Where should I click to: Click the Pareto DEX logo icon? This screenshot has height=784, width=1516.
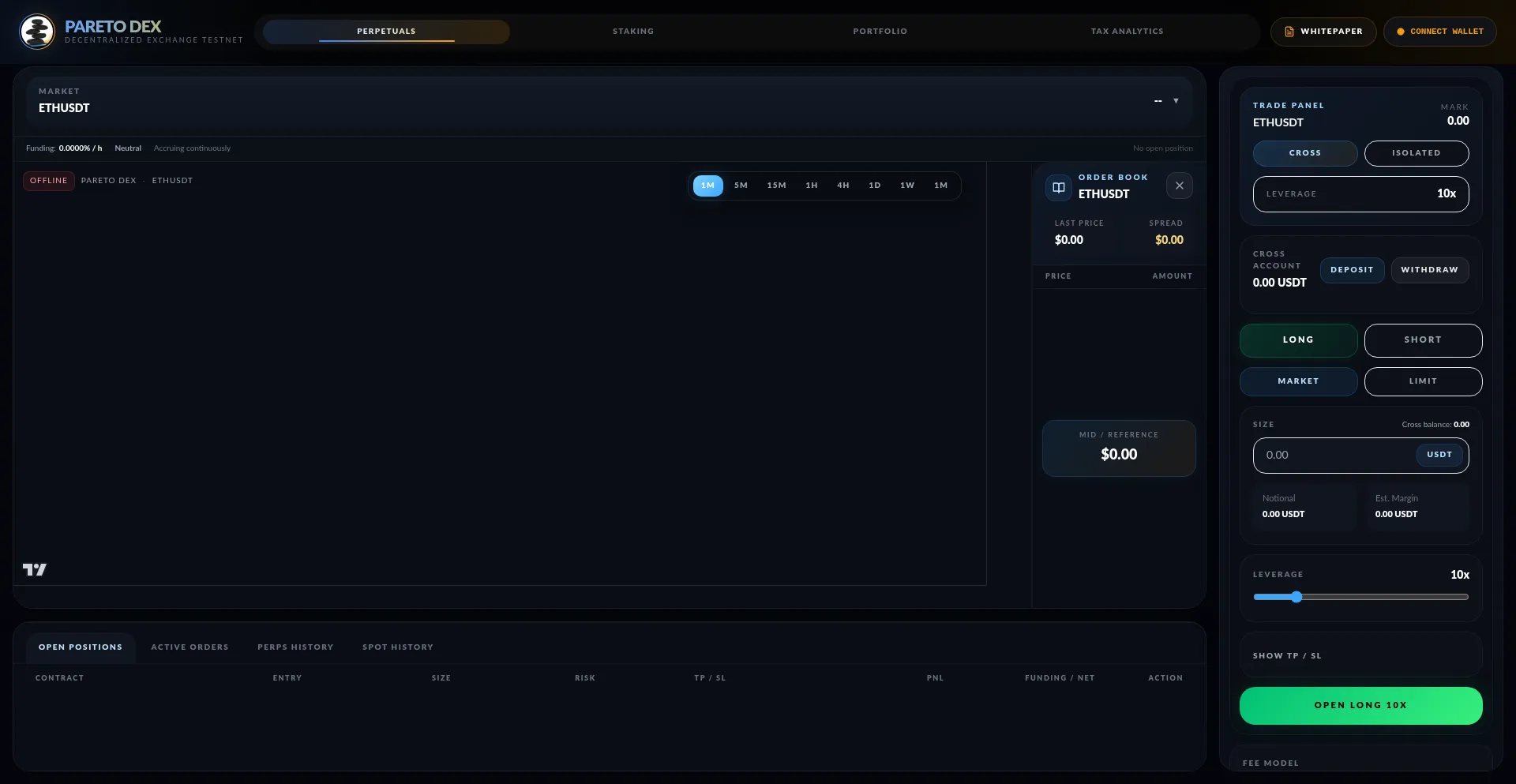pyautogui.click(x=37, y=32)
